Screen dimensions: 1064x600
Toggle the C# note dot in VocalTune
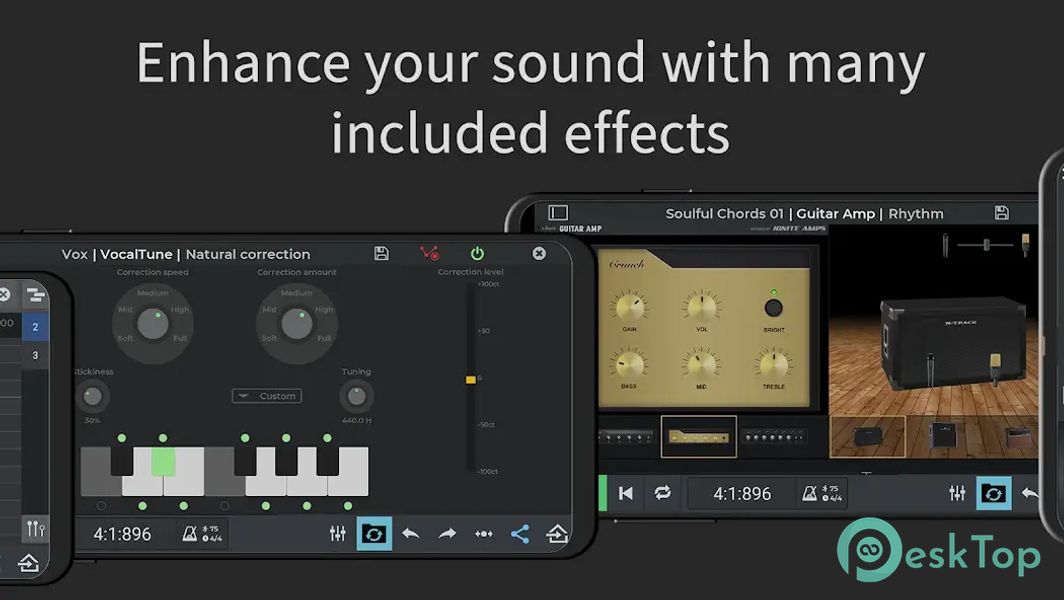[121, 438]
